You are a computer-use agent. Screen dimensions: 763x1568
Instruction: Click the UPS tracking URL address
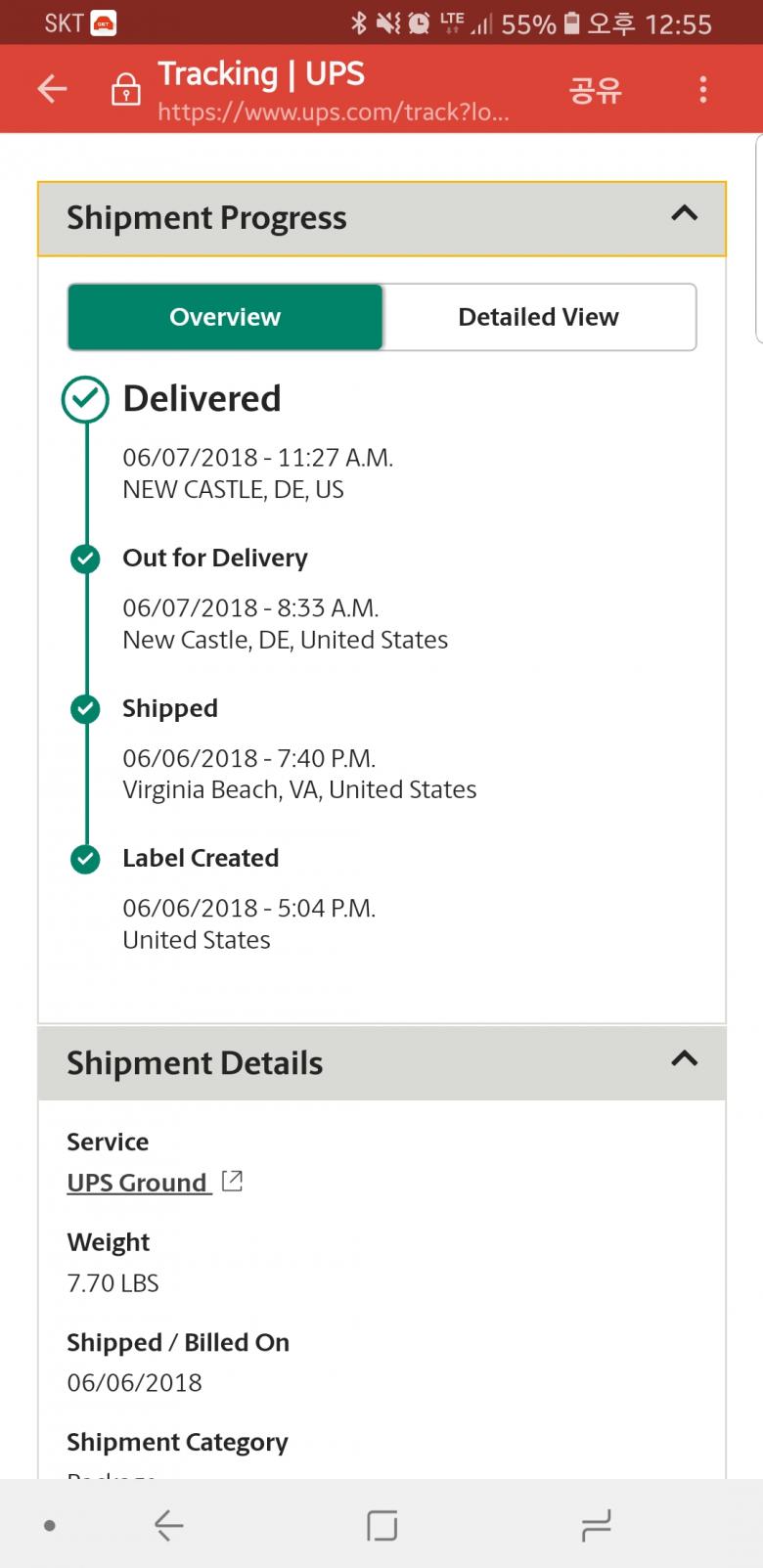[333, 112]
